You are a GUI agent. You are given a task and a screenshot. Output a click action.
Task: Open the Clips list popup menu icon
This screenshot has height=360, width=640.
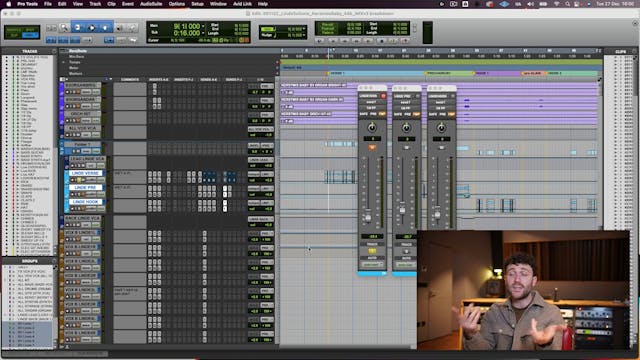pos(635,51)
